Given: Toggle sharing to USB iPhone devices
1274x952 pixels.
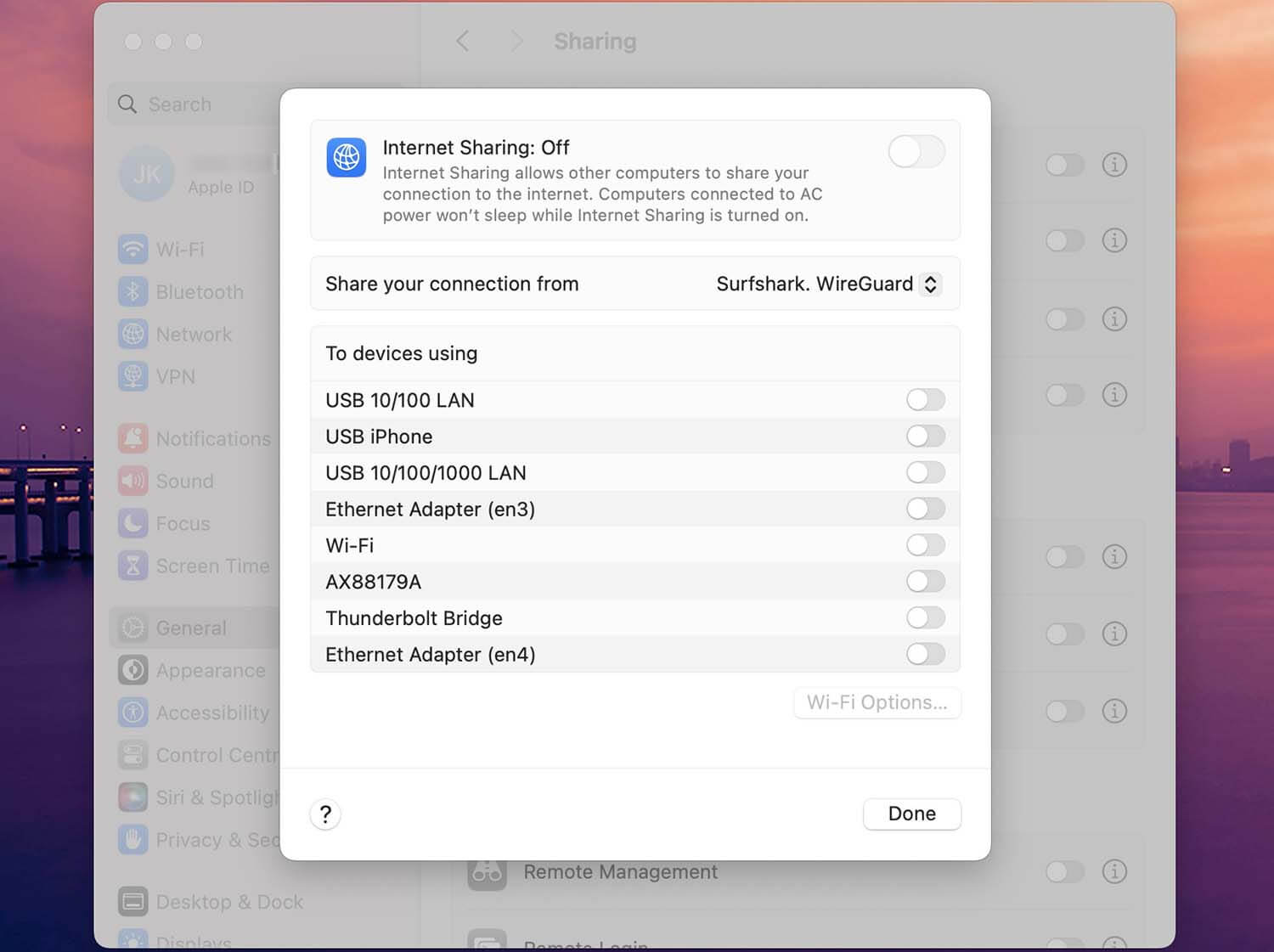Looking at the screenshot, I should [x=925, y=436].
